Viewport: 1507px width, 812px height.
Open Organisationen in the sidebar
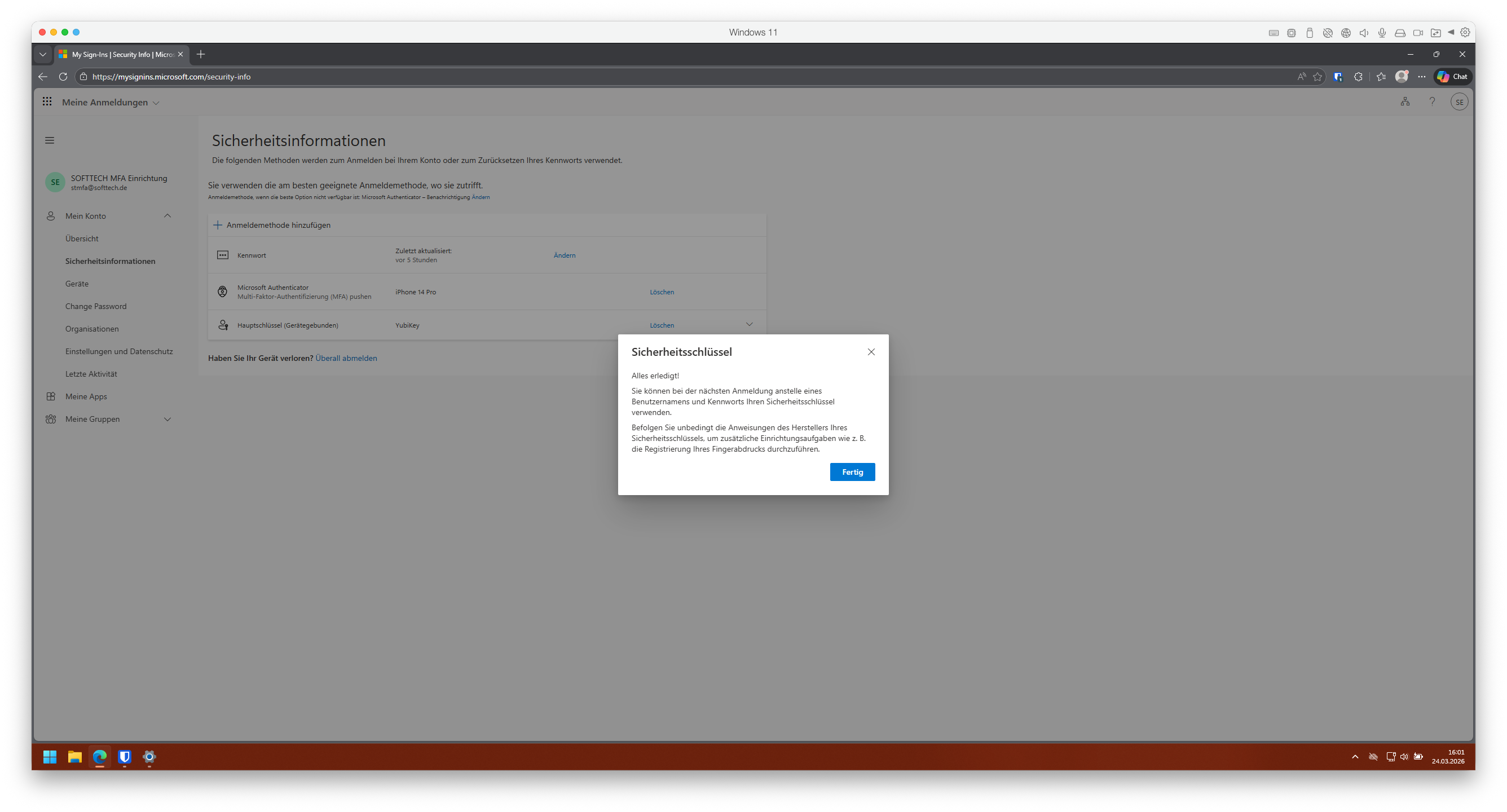pyautogui.click(x=92, y=329)
